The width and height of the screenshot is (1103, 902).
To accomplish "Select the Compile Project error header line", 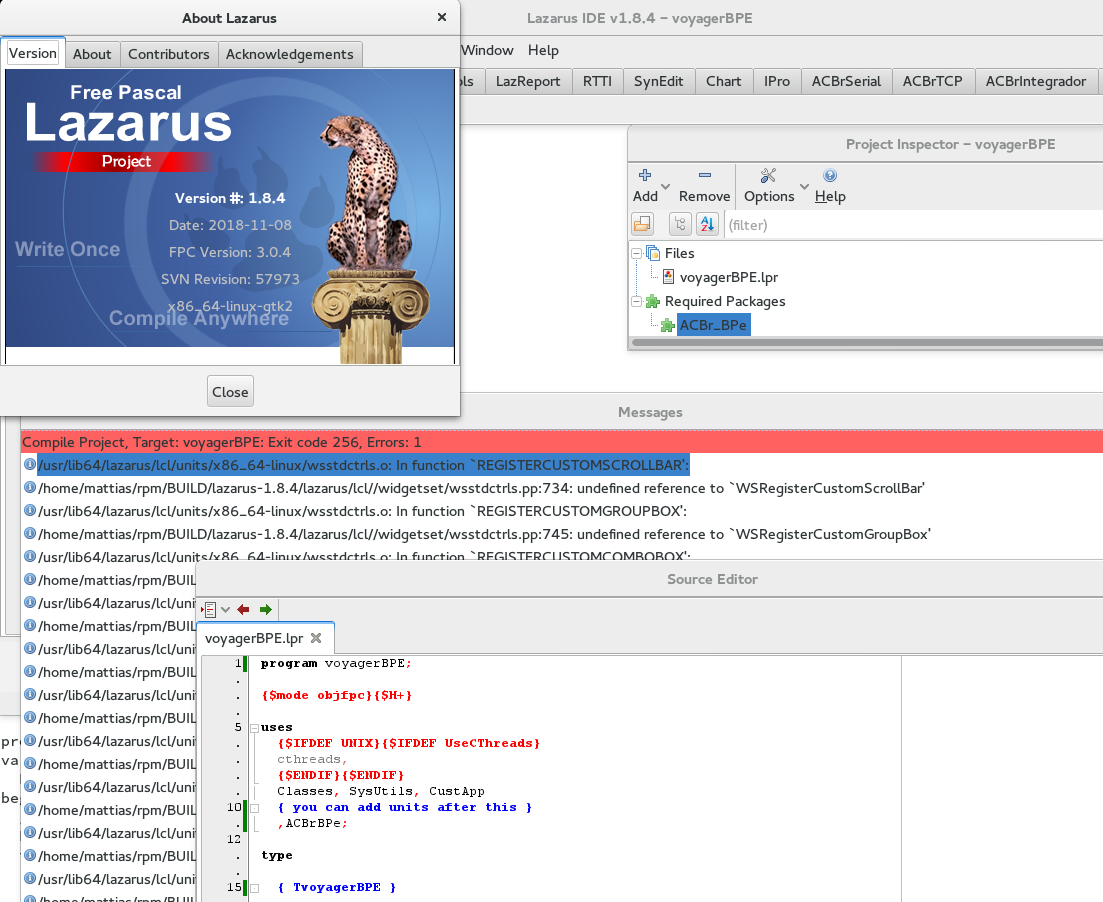I will click(561, 442).
